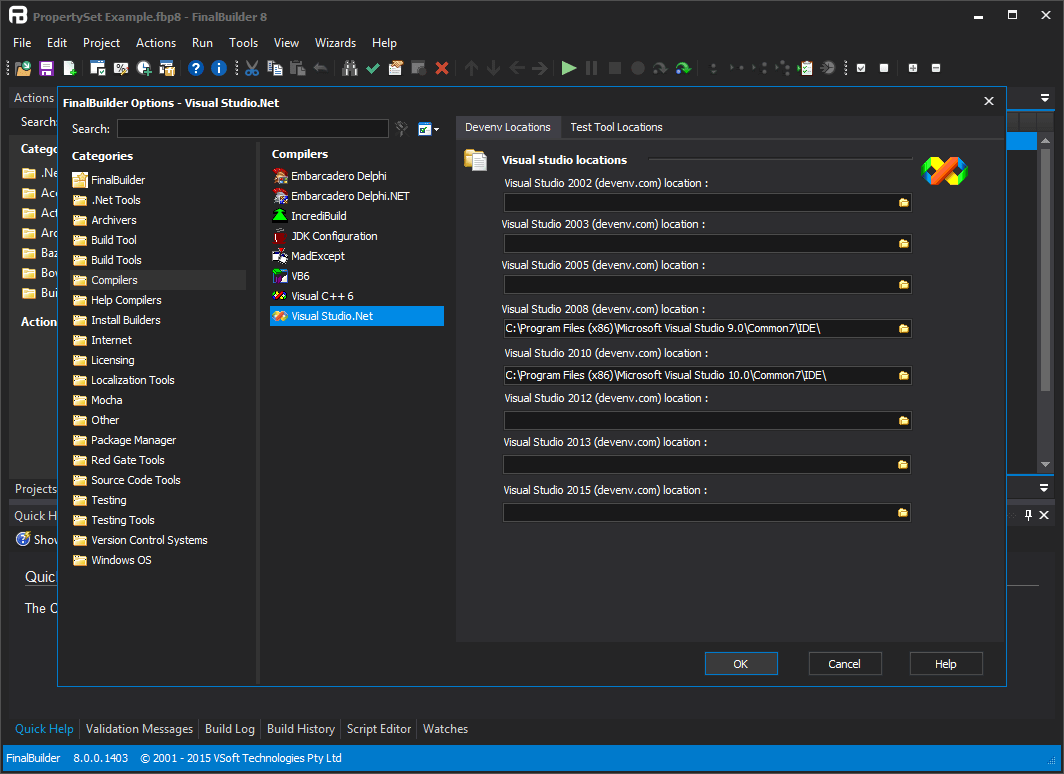Screen dimensions: 1064x774
Task: Click the toolbar checked-box check all icon
Action: (861, 68)
